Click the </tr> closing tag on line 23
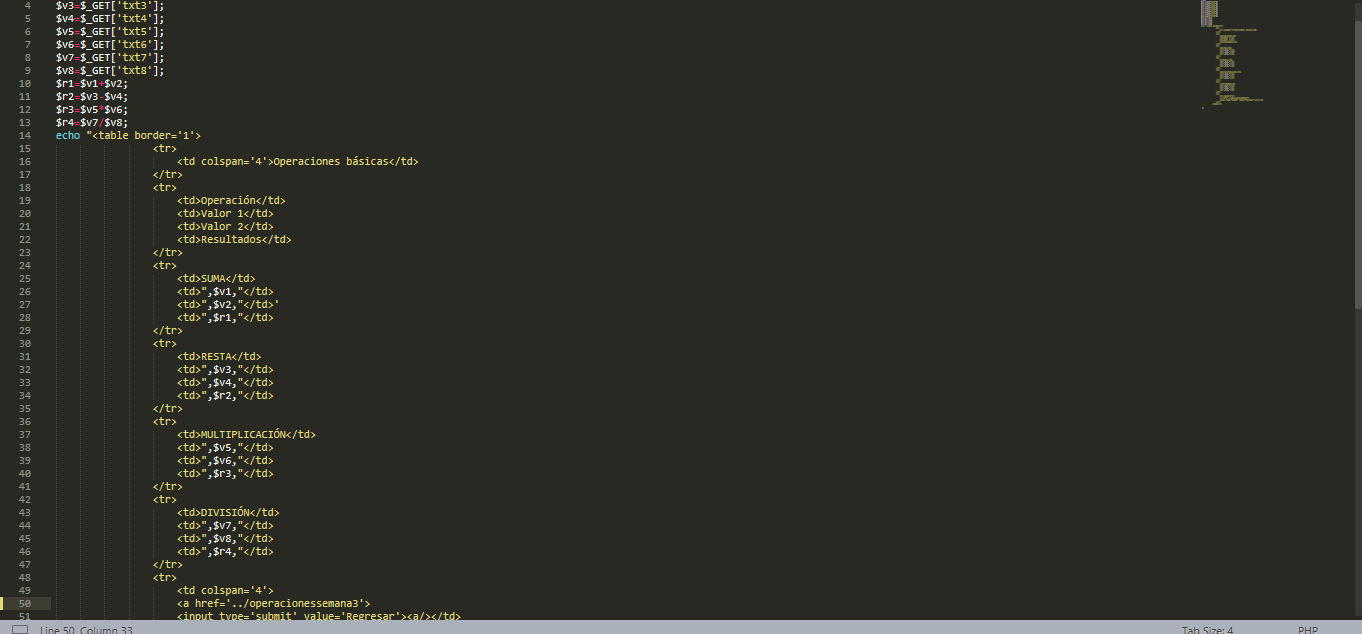The height and width of the screenshot is (634, 1362). (168, 252)
